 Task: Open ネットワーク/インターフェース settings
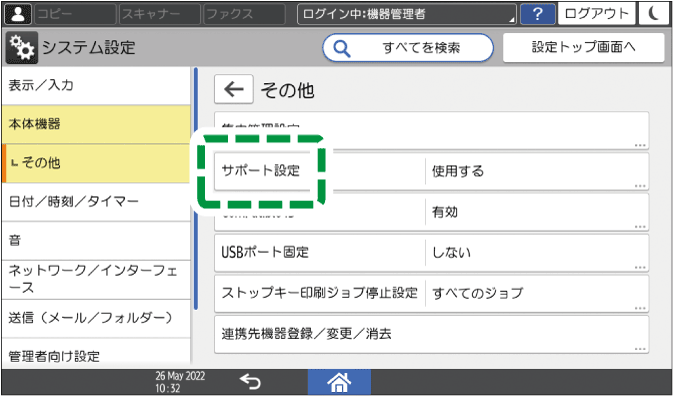tap(96, 280)
